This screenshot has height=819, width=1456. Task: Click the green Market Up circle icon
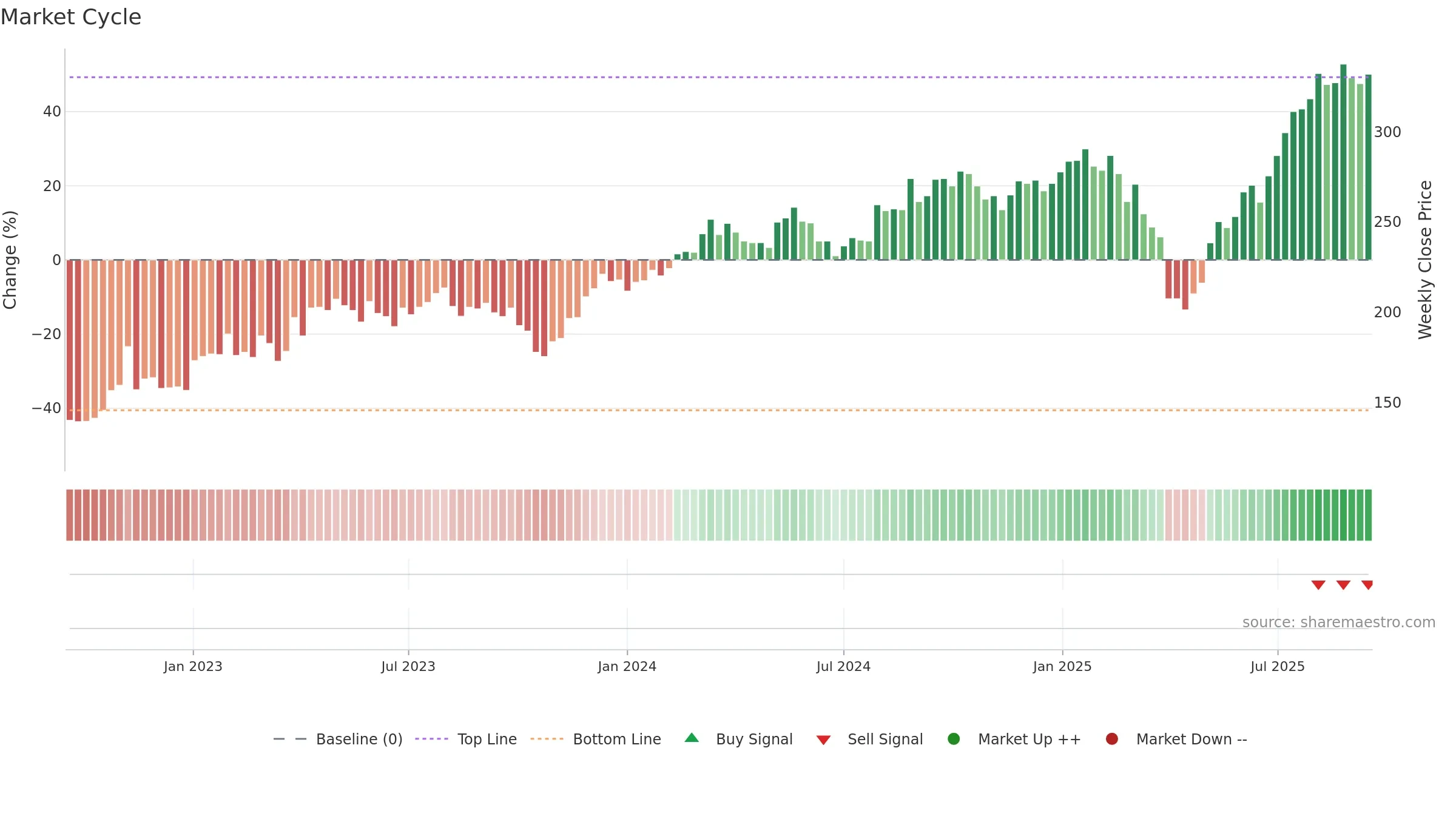click(954, 739)
